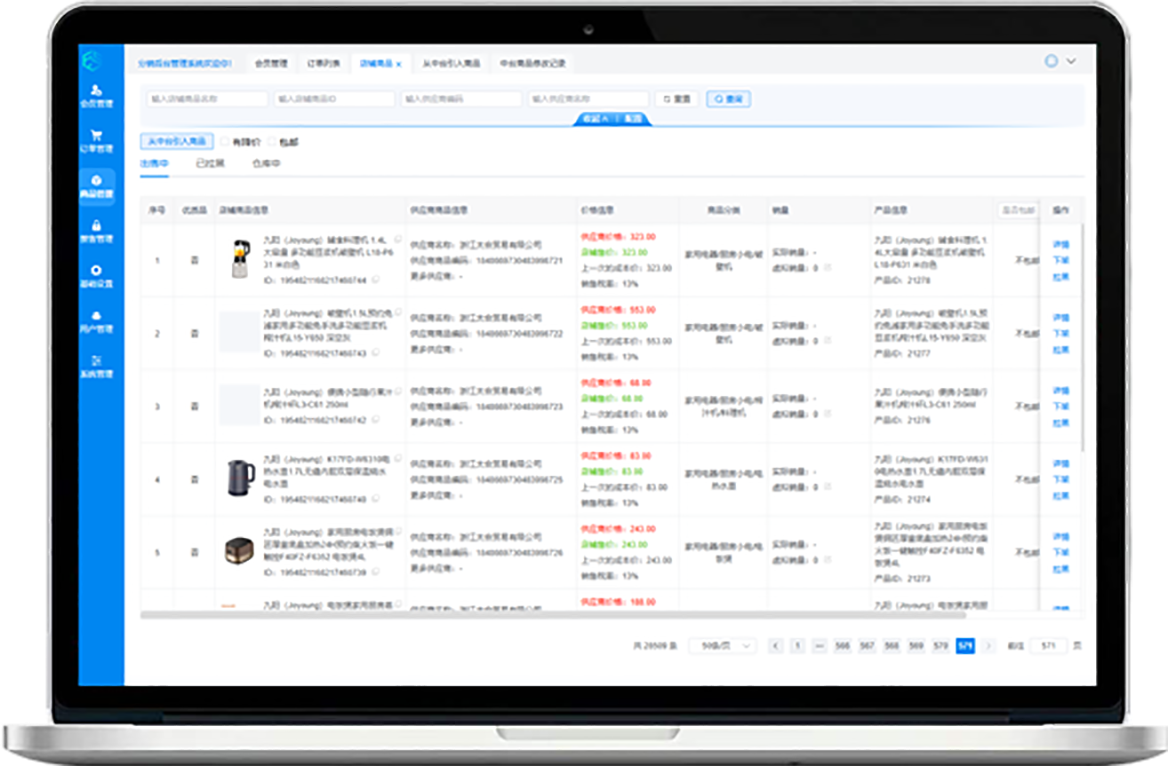This screenshot has height=766, width=1168.
Task: Open the shopping cart 订单管理 sidebar item
Action: pyautogui.click(x=97, y=141)
